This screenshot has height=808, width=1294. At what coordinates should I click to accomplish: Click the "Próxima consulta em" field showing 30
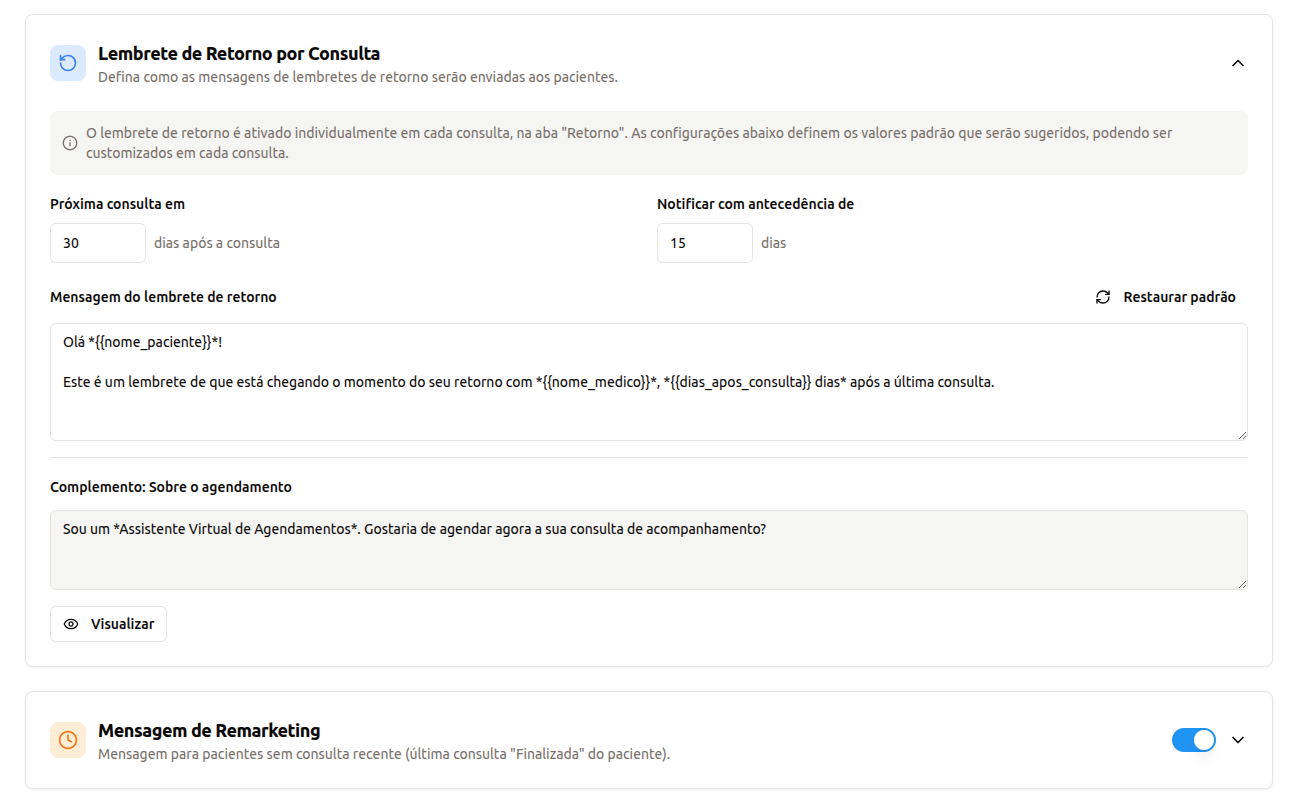point(97,242)
